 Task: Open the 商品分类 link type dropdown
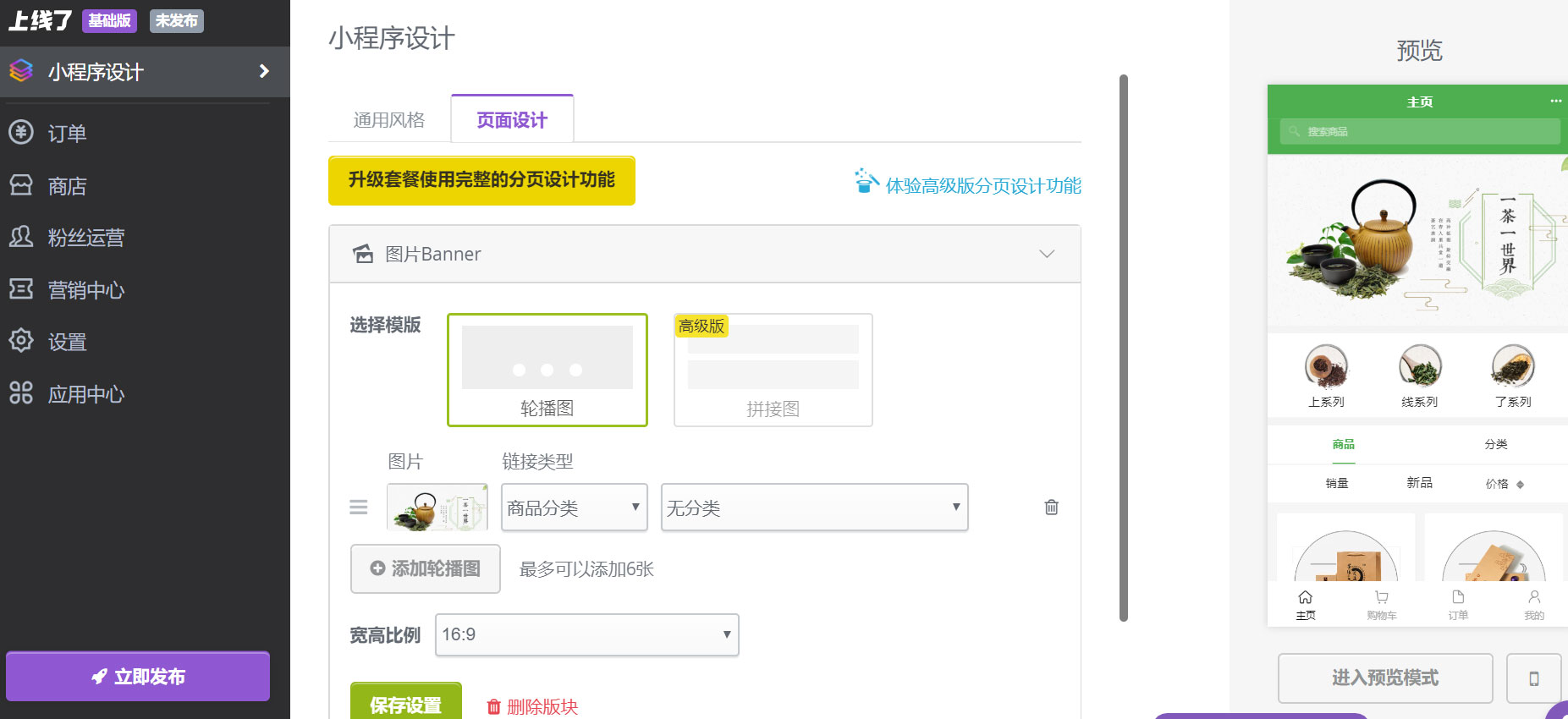pyautogui.click(x=575, y=508)
